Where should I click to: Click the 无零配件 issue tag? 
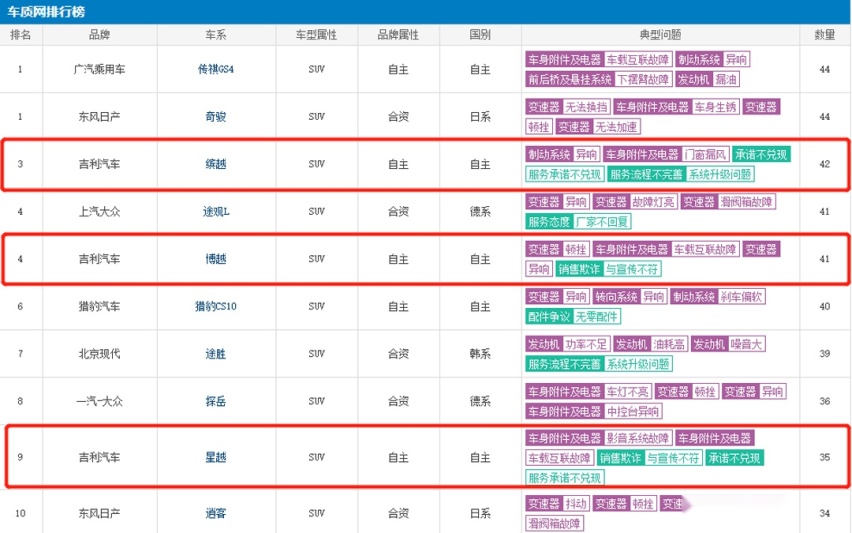[x=597, y=316]
